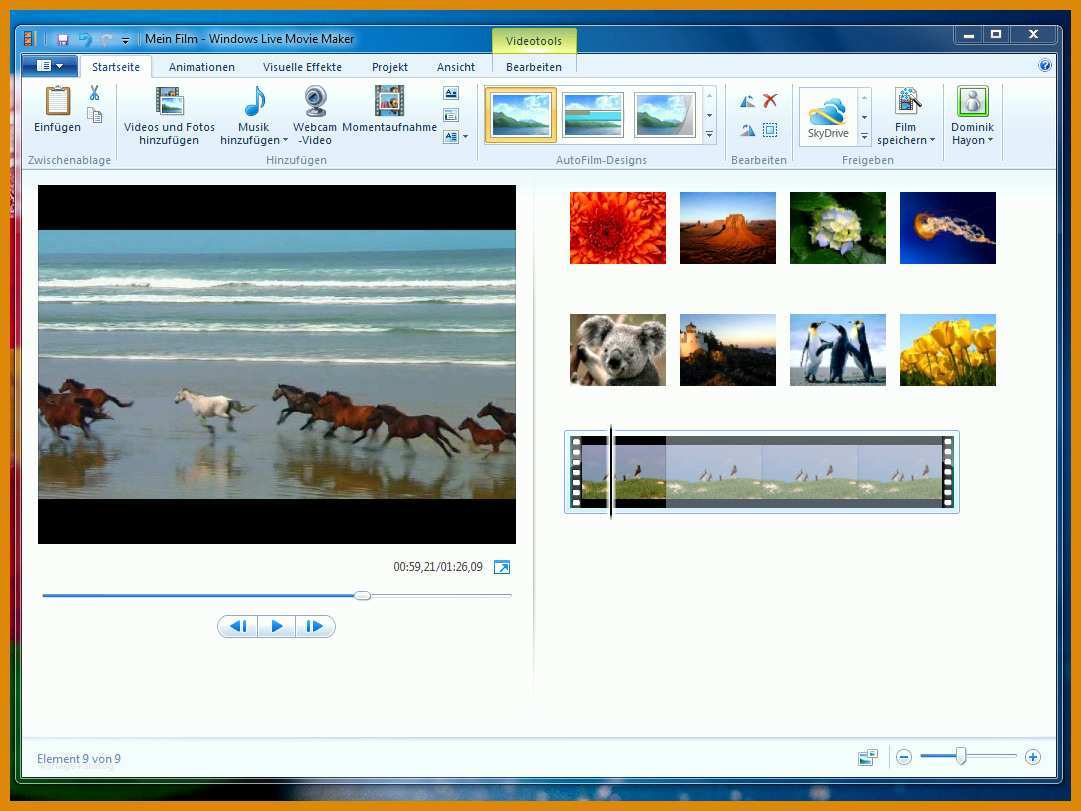
Task: Rotate right with the lower rotate icon
Action: [747, 130]
